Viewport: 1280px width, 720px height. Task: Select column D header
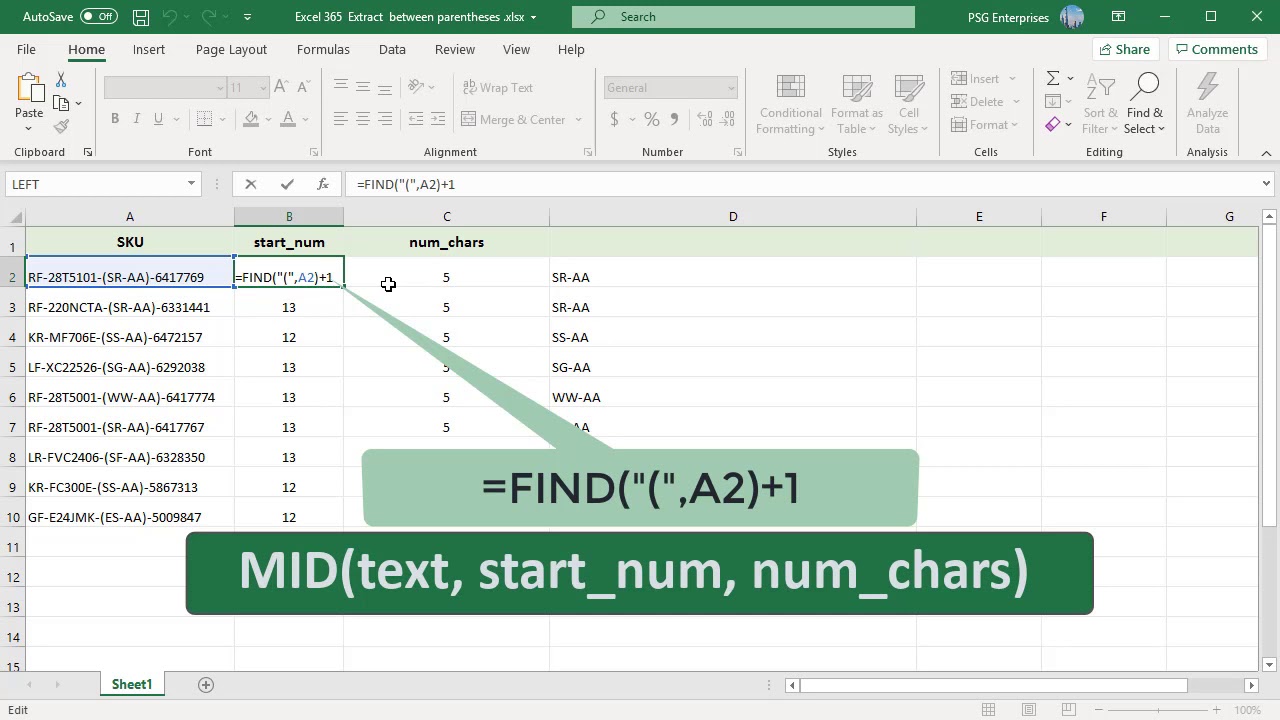pyautogui.click(x=733, y=216)
